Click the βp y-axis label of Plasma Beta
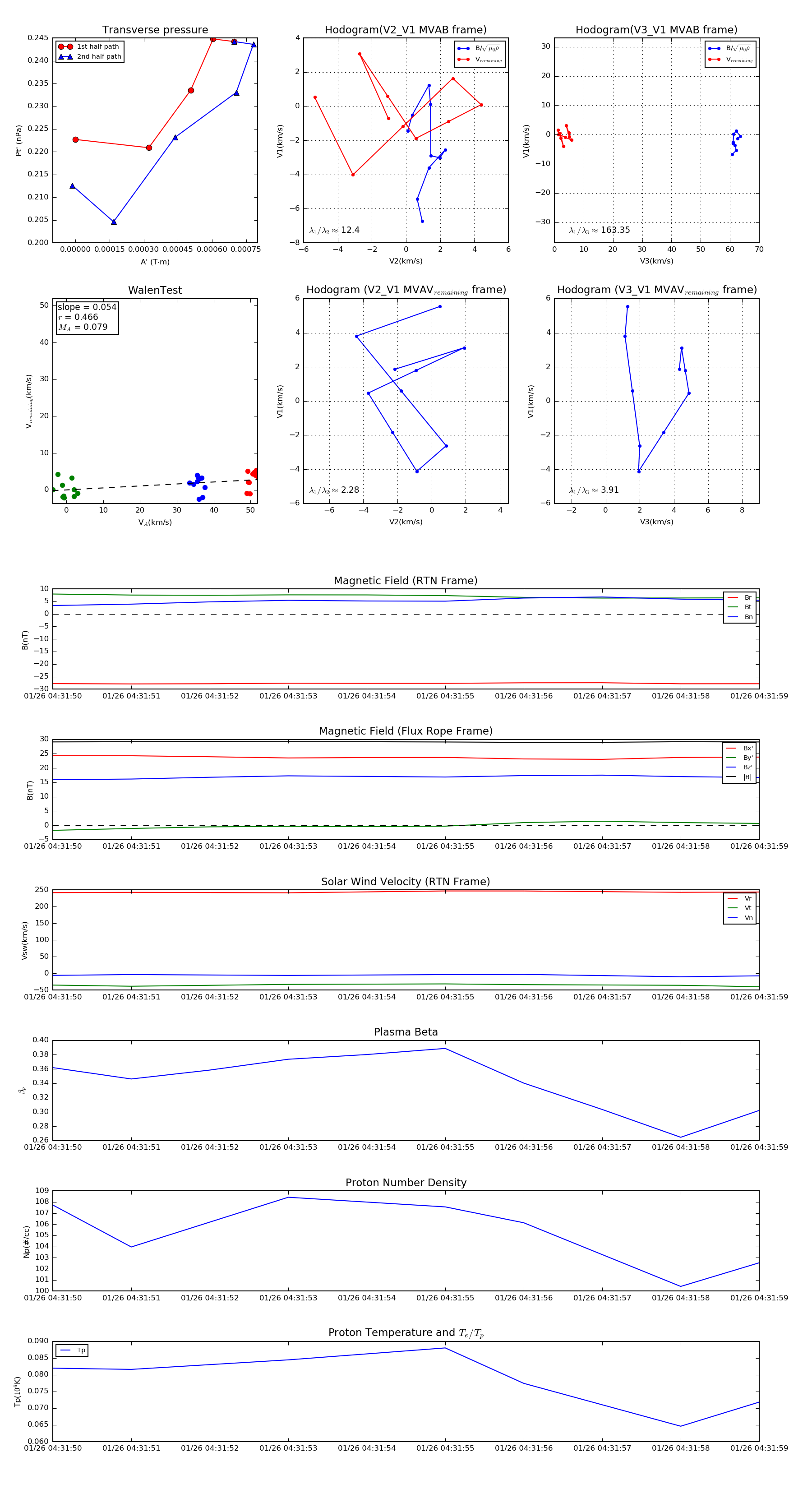 (x=23, y=1091)
